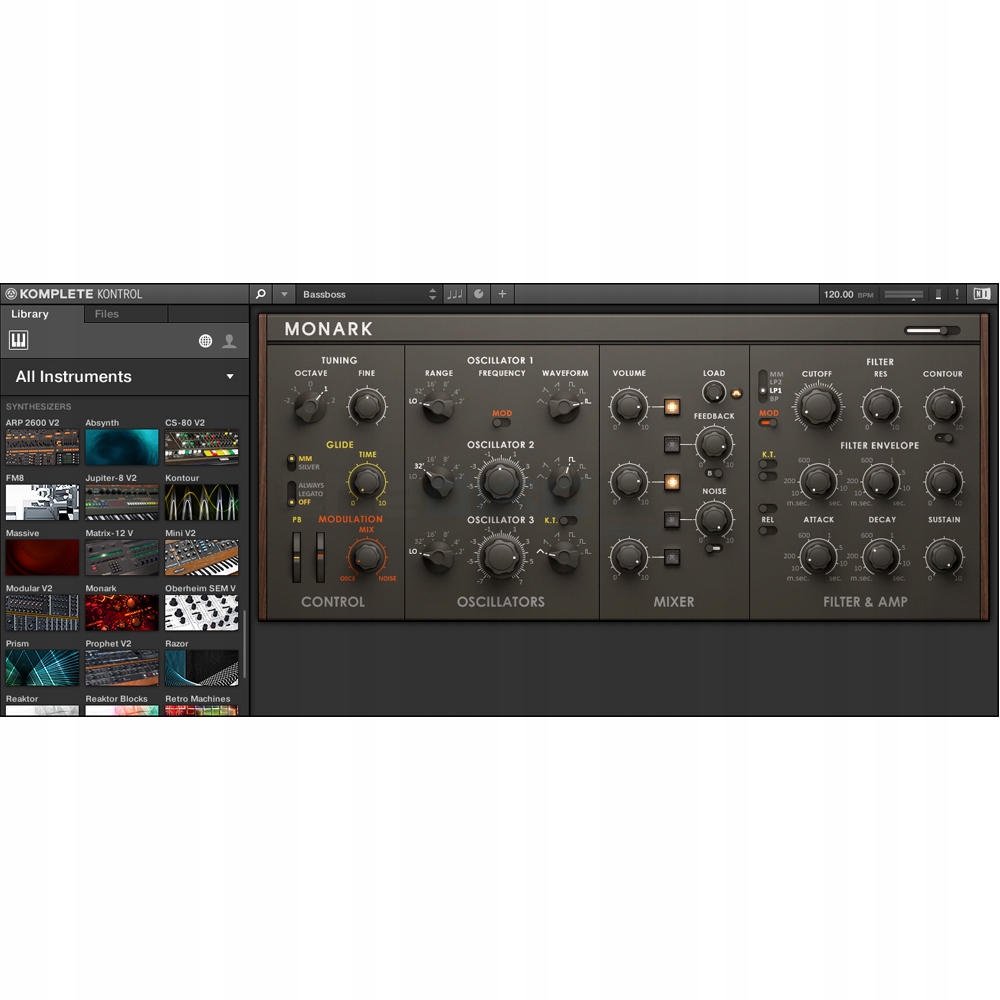Click the Monark header volume slider
Image resolution: width=1000 pixels, height=1000 pixels.
tap(931, 330)
